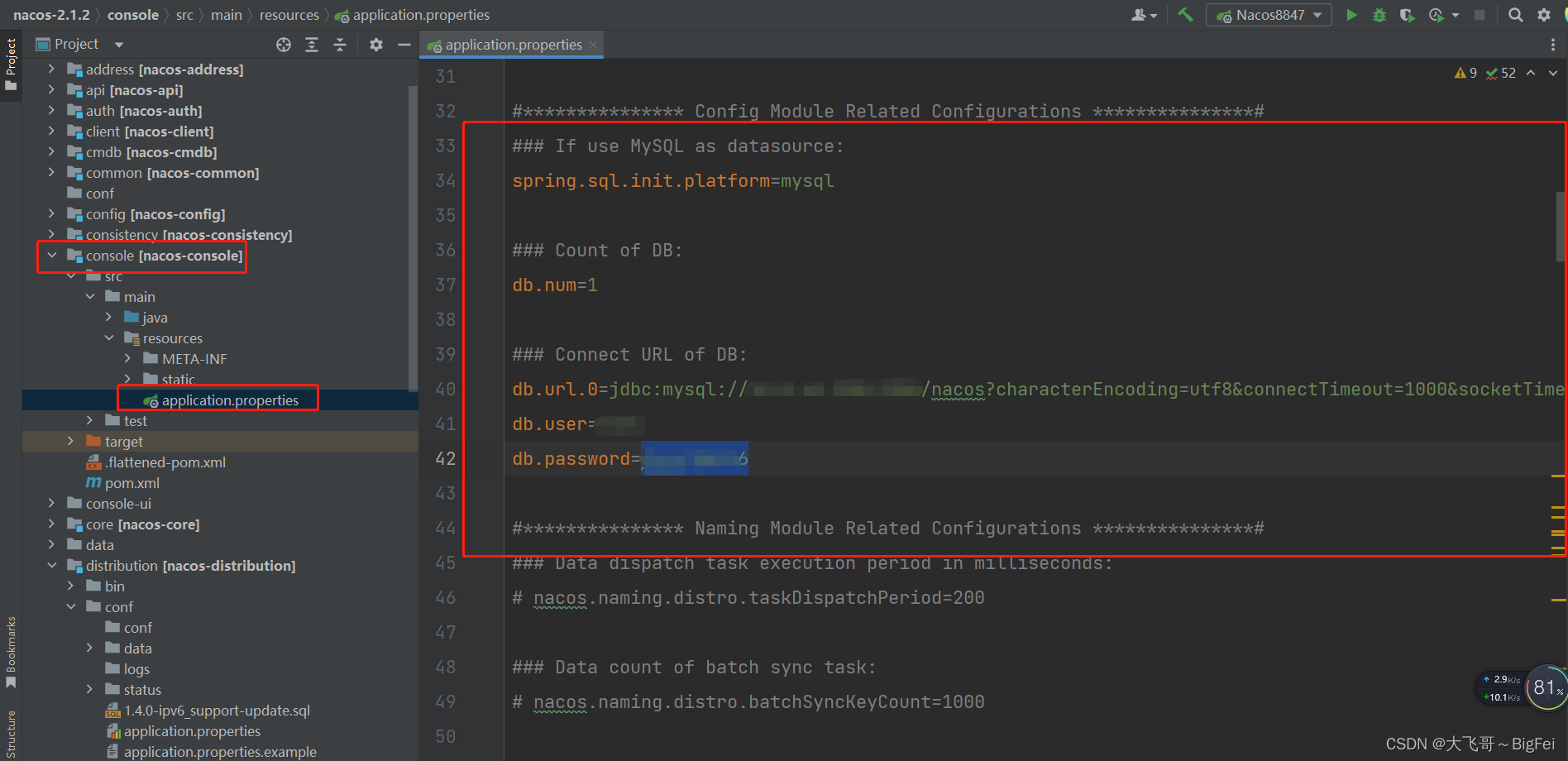The height and width of the screenshot is (761, 1568).
Task: Collapse the console [nacos-console] module
Action: (51, 256)
